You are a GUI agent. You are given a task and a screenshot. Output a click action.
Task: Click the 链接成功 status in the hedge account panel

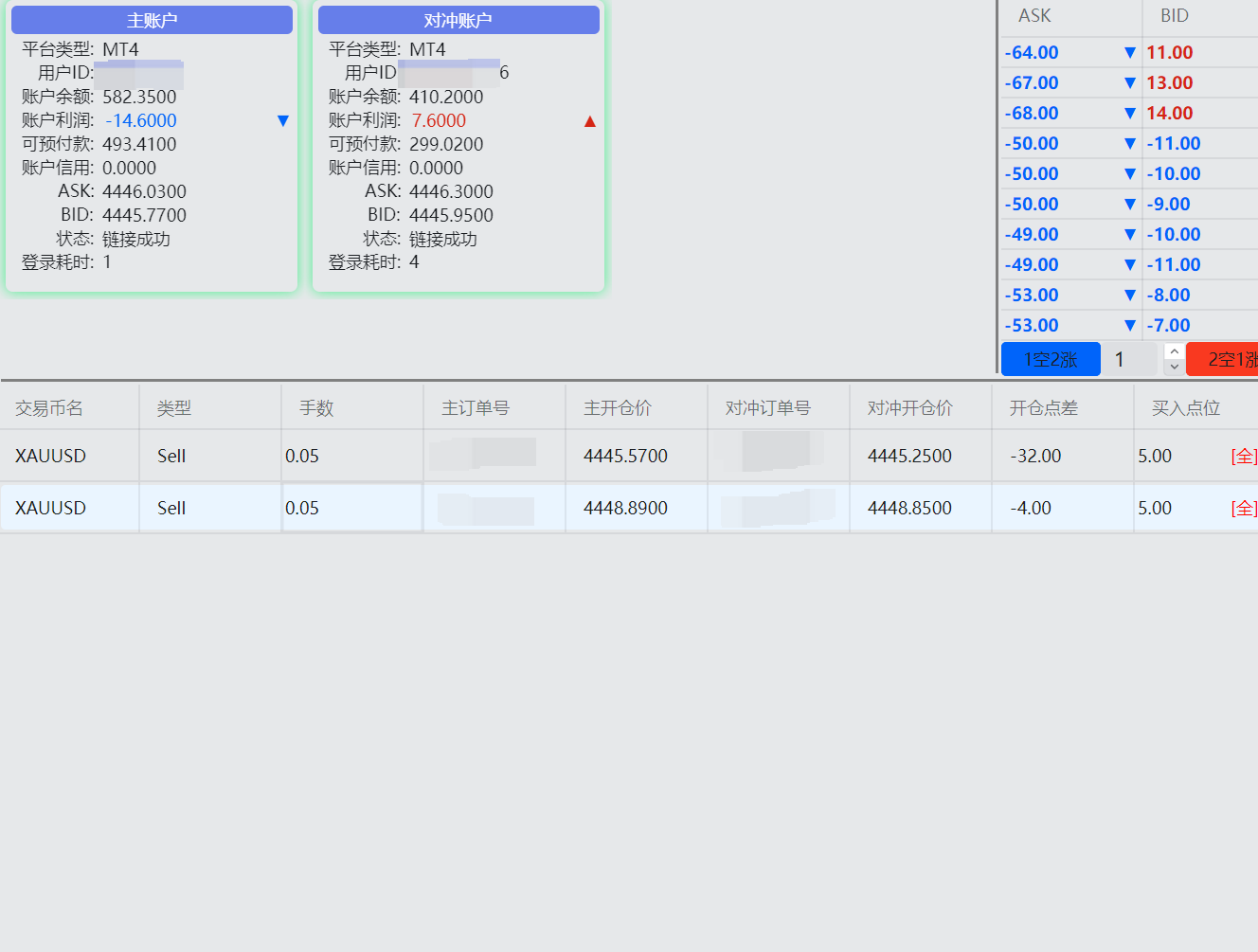(x=443, y=240)
